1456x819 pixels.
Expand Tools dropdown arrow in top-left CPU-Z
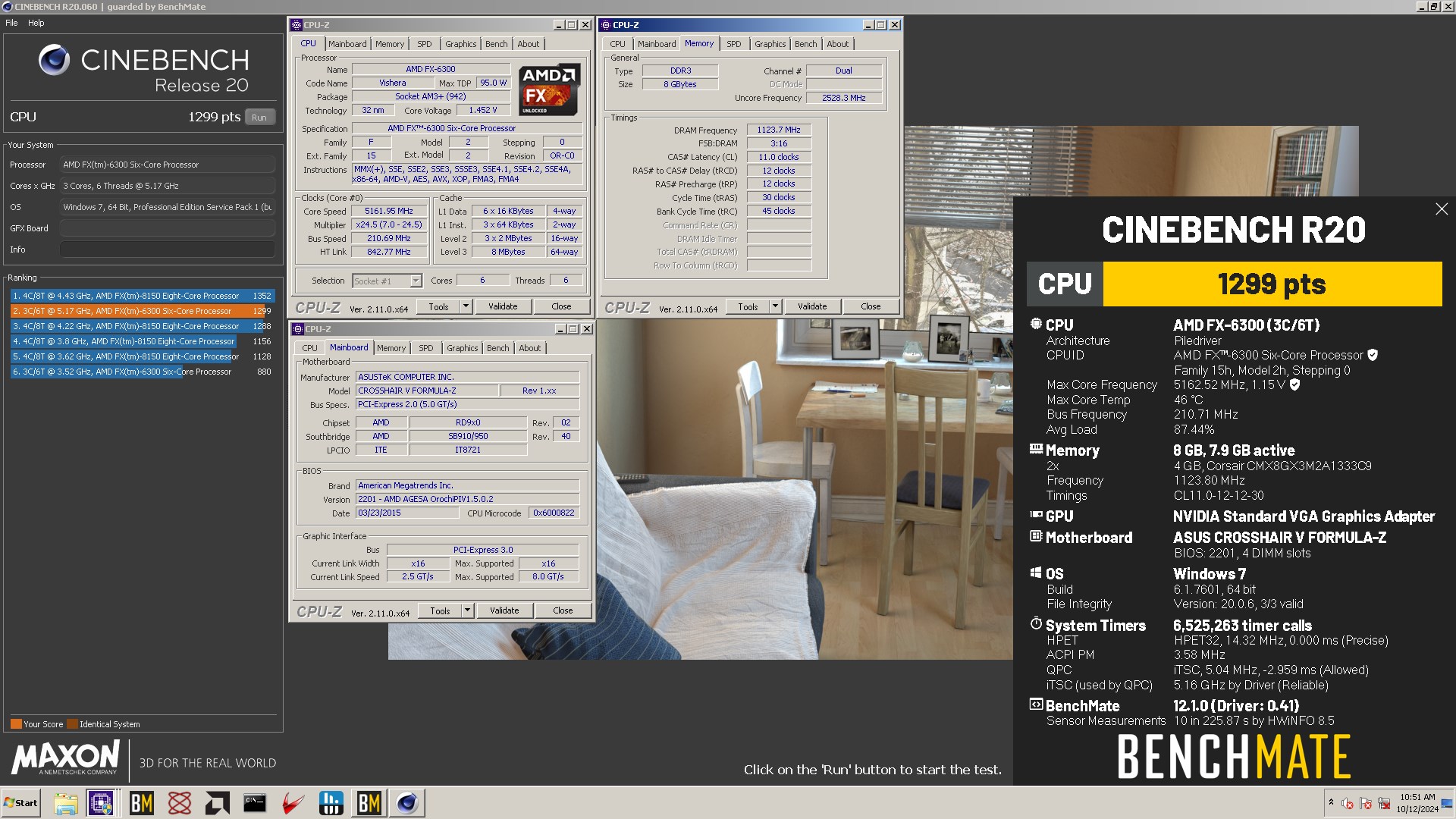coord(466,306)
